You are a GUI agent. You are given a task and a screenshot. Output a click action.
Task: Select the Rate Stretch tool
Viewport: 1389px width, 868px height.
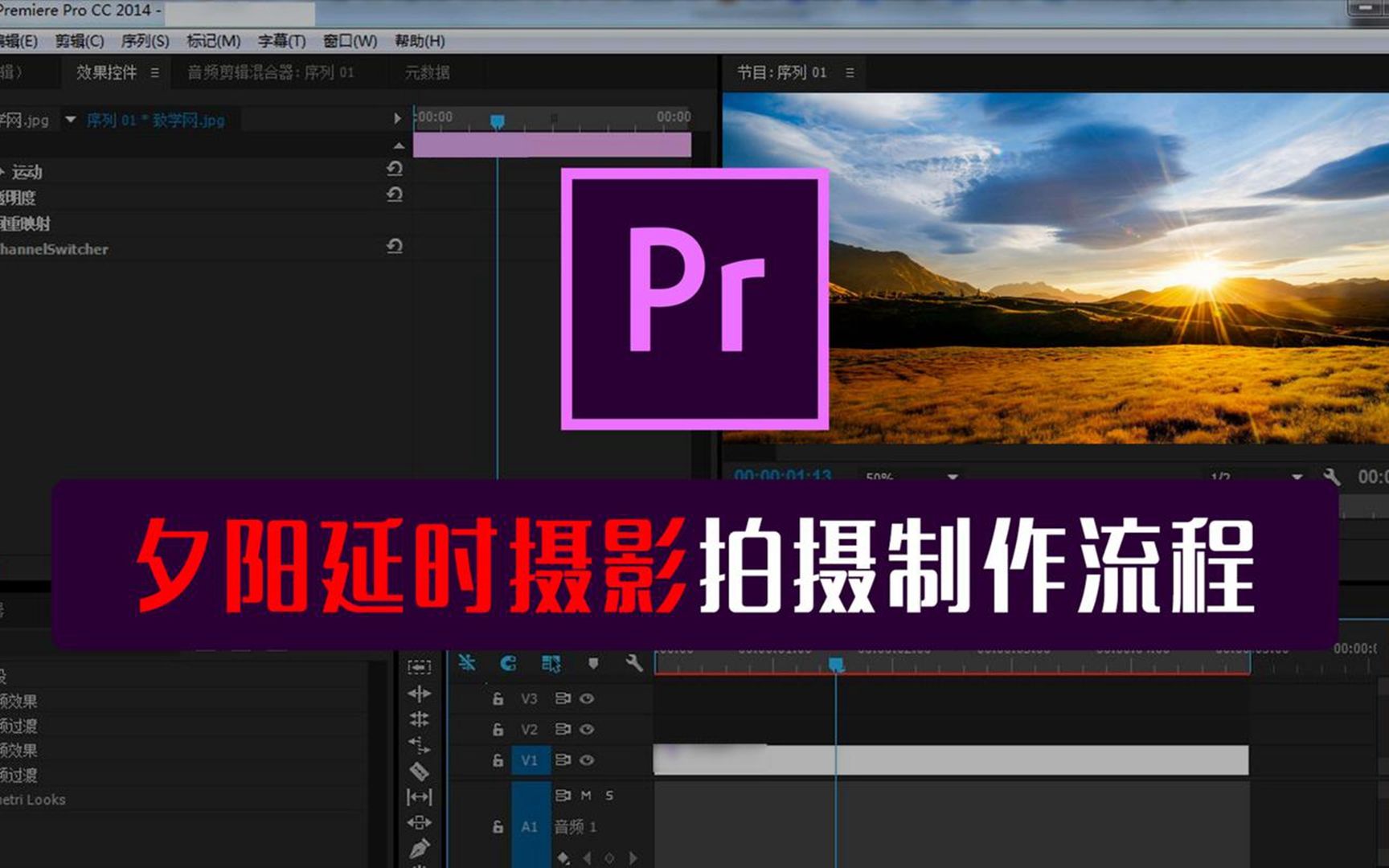tap(419, 745)
